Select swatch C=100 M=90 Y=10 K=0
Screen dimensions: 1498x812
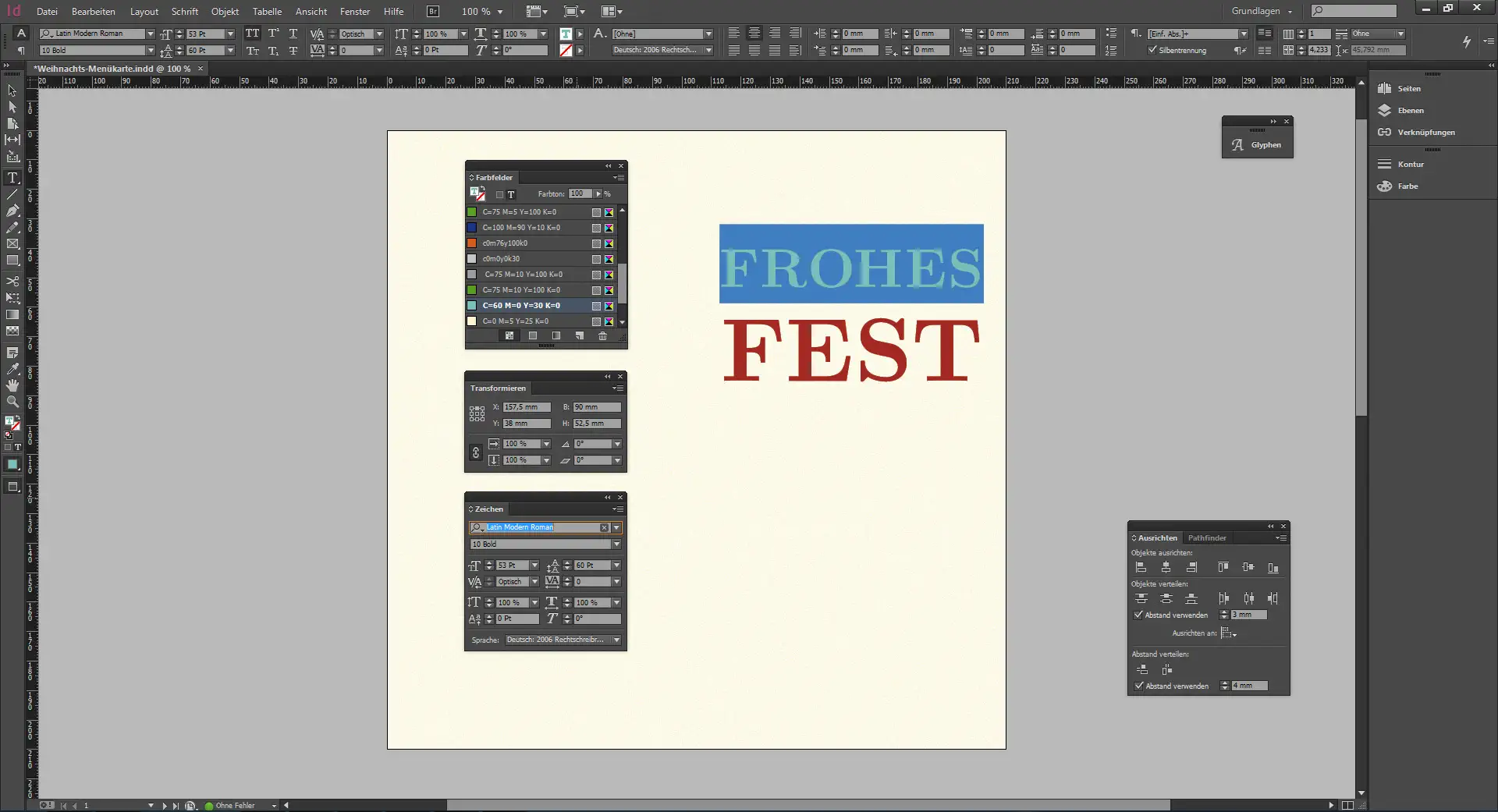520,228
